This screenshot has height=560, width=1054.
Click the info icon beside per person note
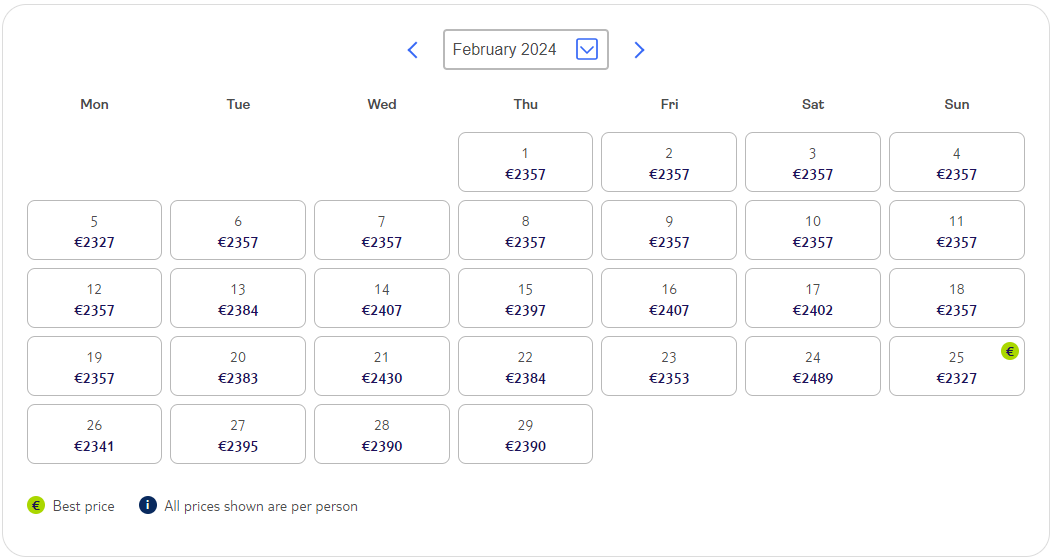(x=148, y=505)
